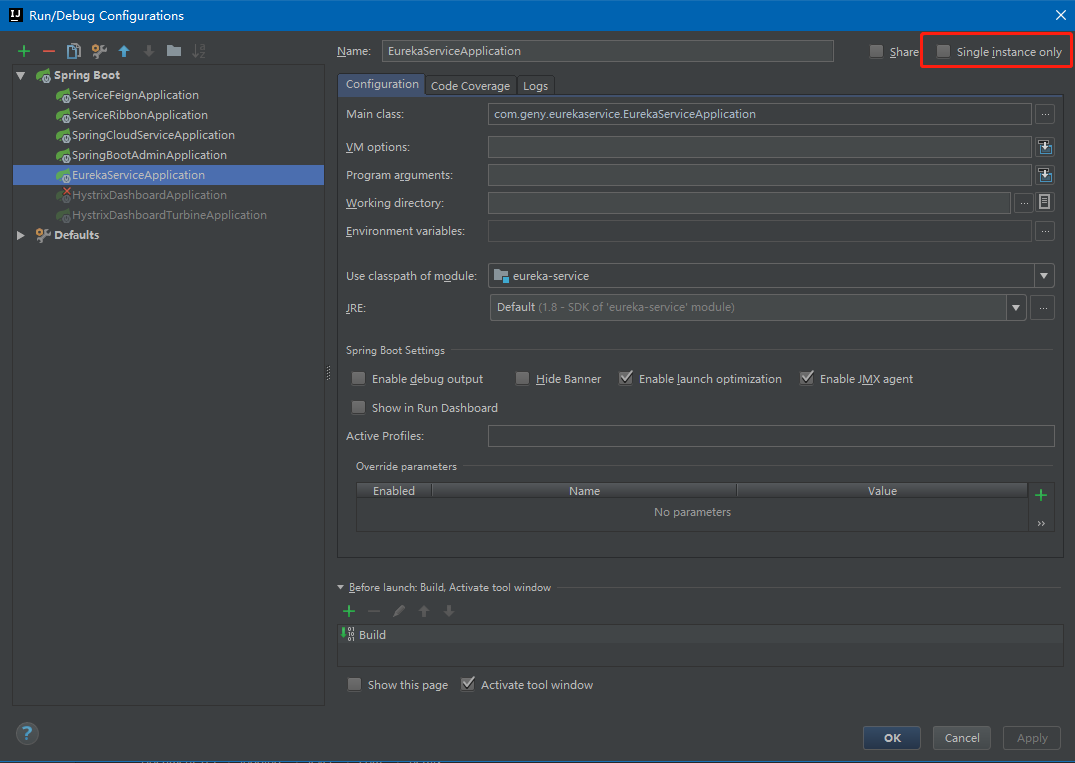
Task: Move before launch task up arrow
Action: pyautogui.click(x=424, y=611)
